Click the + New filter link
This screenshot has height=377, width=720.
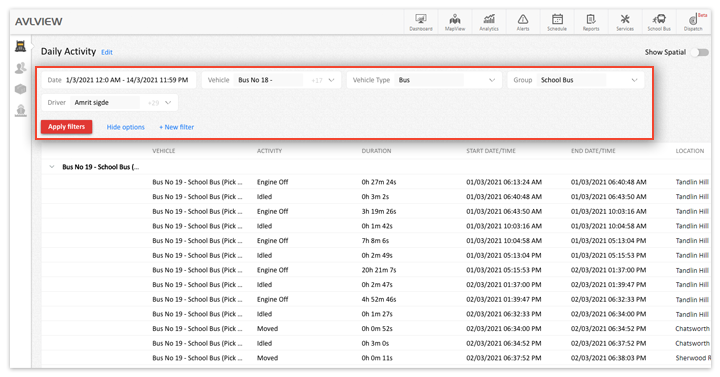[176, 127]
